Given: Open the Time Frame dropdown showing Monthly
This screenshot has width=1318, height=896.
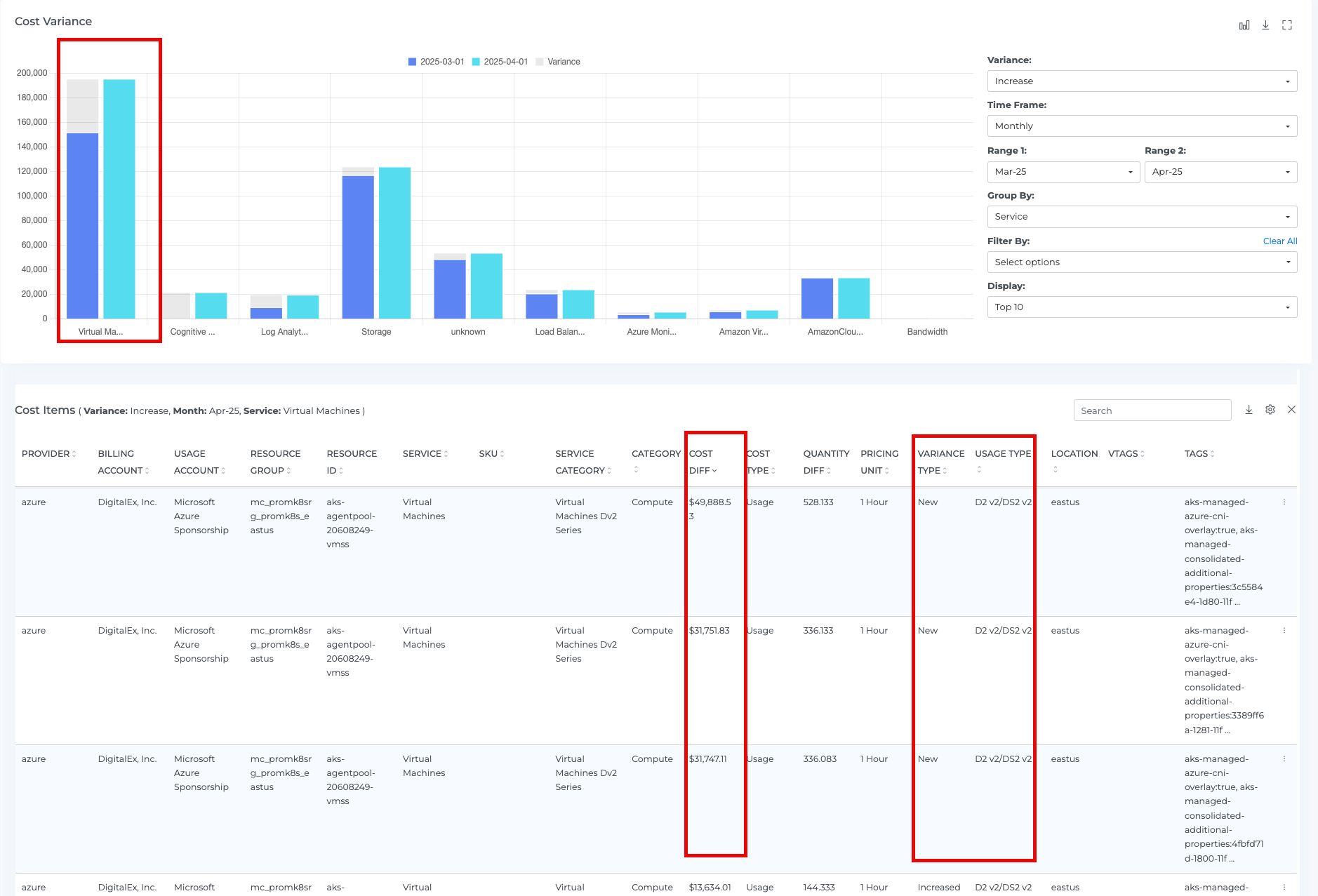Looking at the screenshot, I should tap(1141, 126).
